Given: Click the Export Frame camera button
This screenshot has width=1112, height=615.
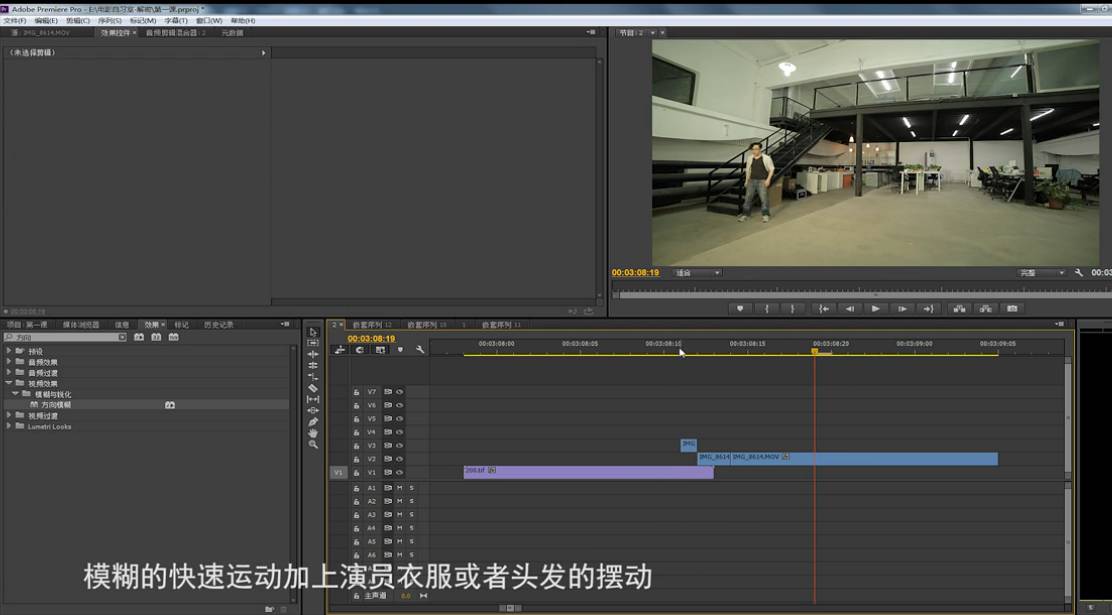Looking at the screenshot, I should [x=1012, y=309].
